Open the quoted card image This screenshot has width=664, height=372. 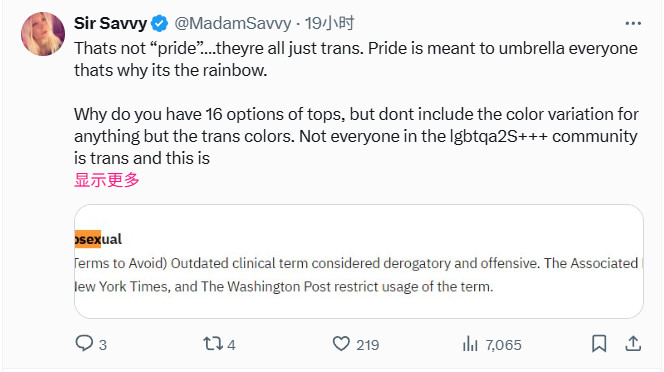pos(359,261)
